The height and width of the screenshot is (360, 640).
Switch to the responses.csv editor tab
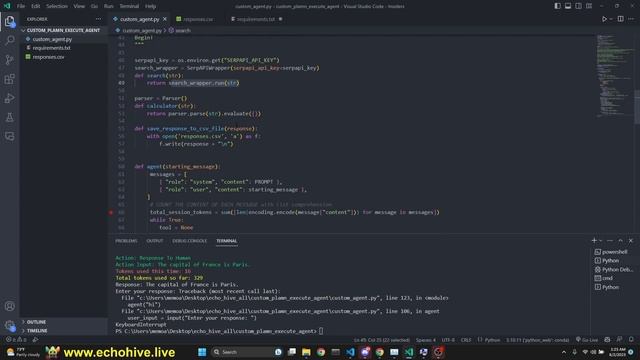point(198,19)
